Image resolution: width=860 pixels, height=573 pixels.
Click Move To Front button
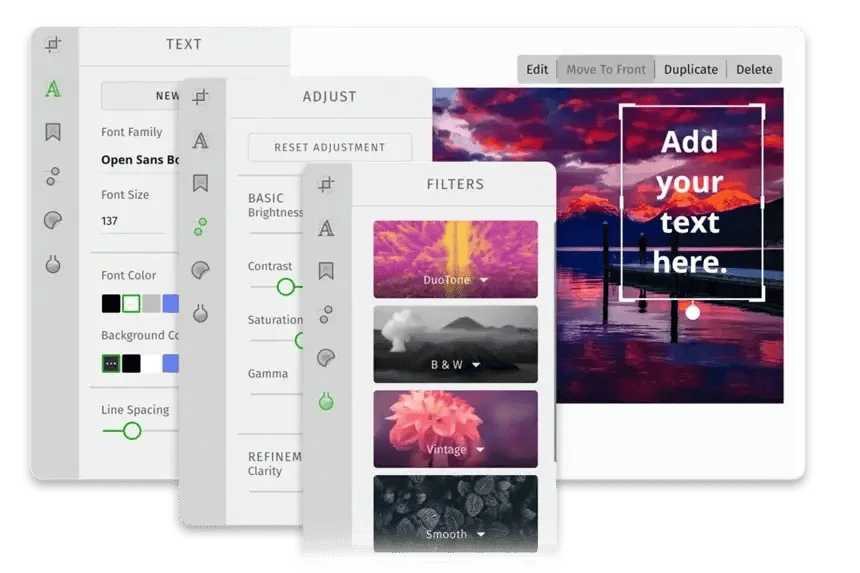click(x=606, y=70)
